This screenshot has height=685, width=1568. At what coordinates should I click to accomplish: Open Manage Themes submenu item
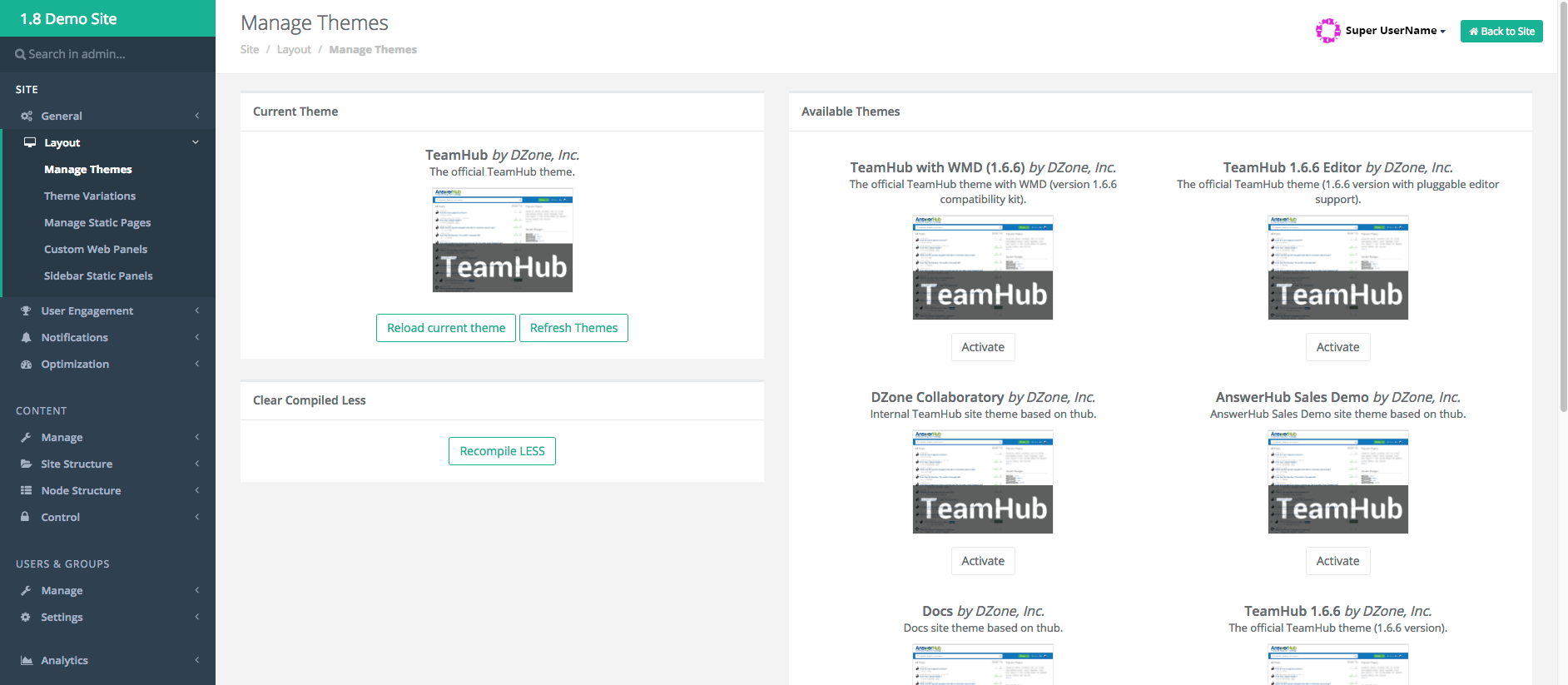(x=88, y=169)
